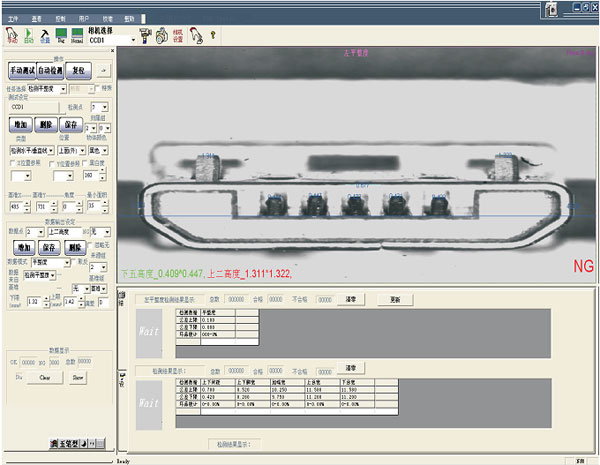The image size is (600, 465).
Task: Open the data mode dropdown
Action: [68, 261]
